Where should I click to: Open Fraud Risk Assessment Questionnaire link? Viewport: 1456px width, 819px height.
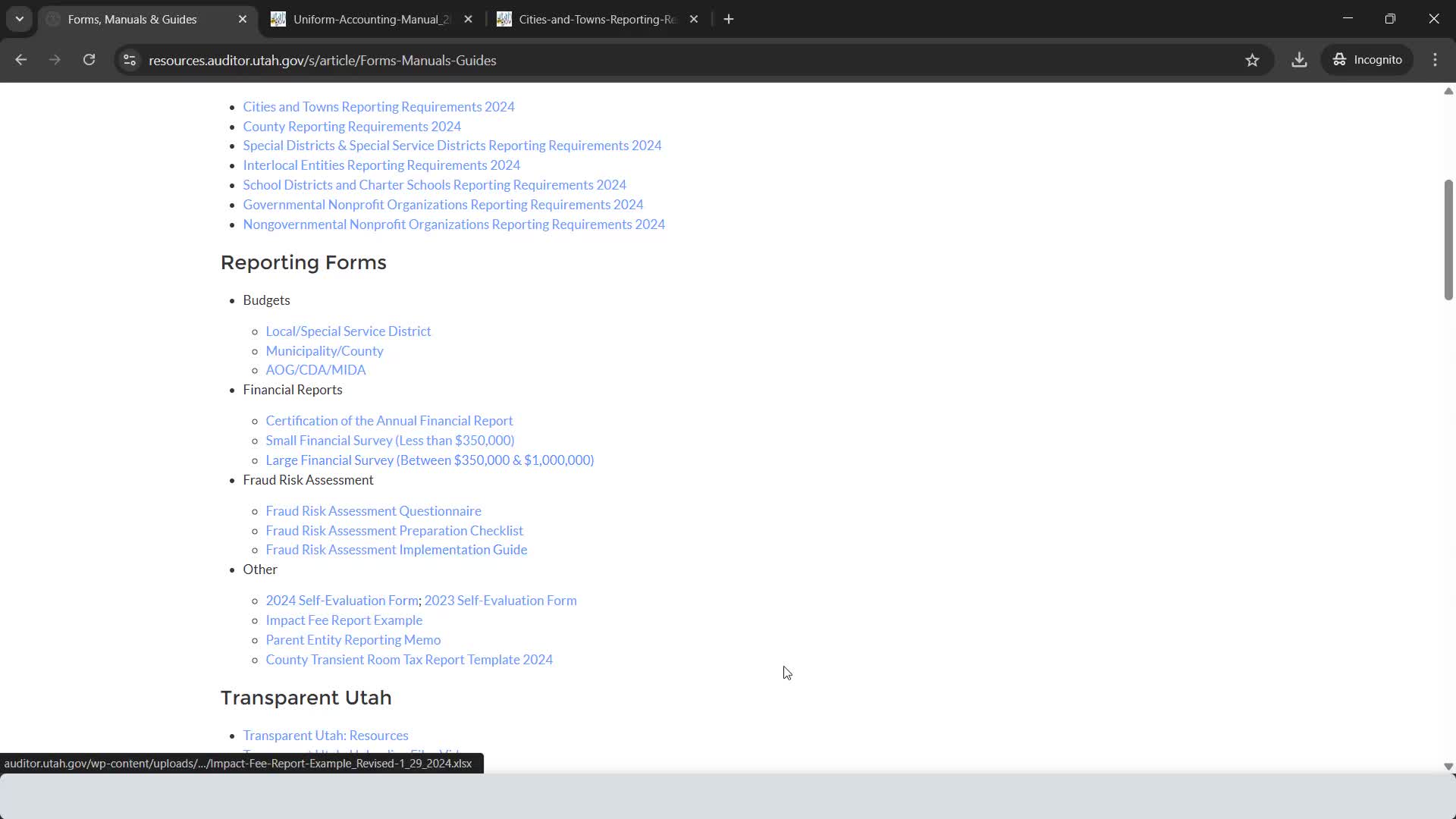(x=373, y=511)
